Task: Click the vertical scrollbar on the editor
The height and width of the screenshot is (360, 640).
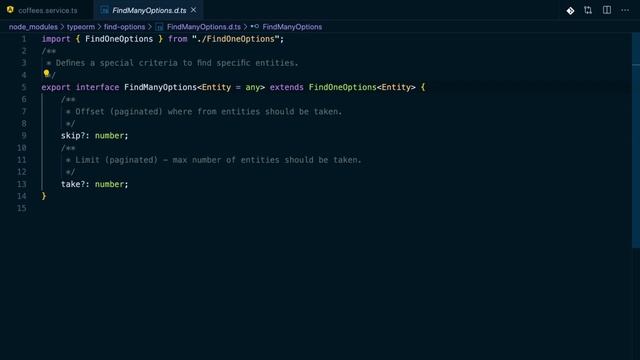Action: click(636, 140)
